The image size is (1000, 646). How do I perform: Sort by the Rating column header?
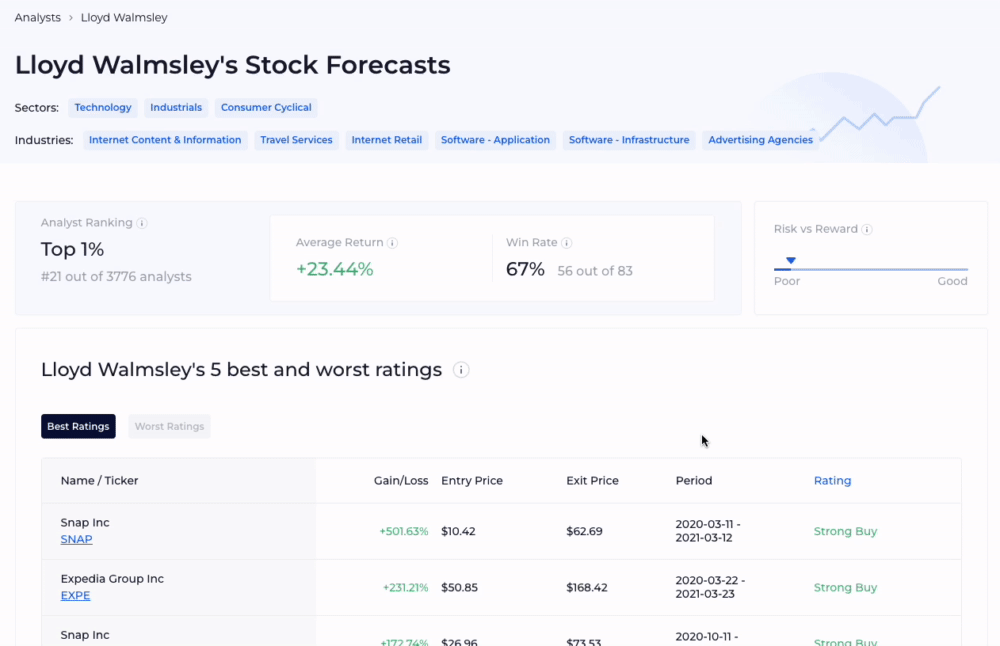pos(832,481)
